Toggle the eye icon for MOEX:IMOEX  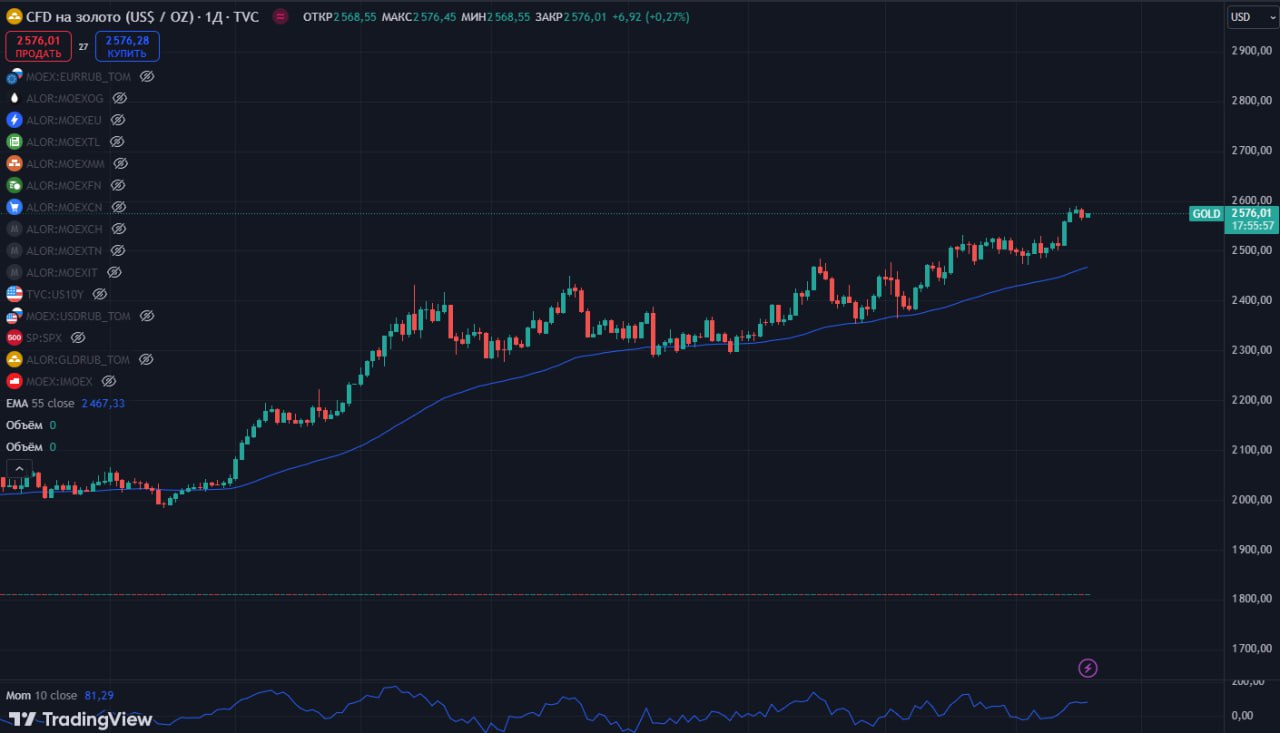tap(109, 381)
